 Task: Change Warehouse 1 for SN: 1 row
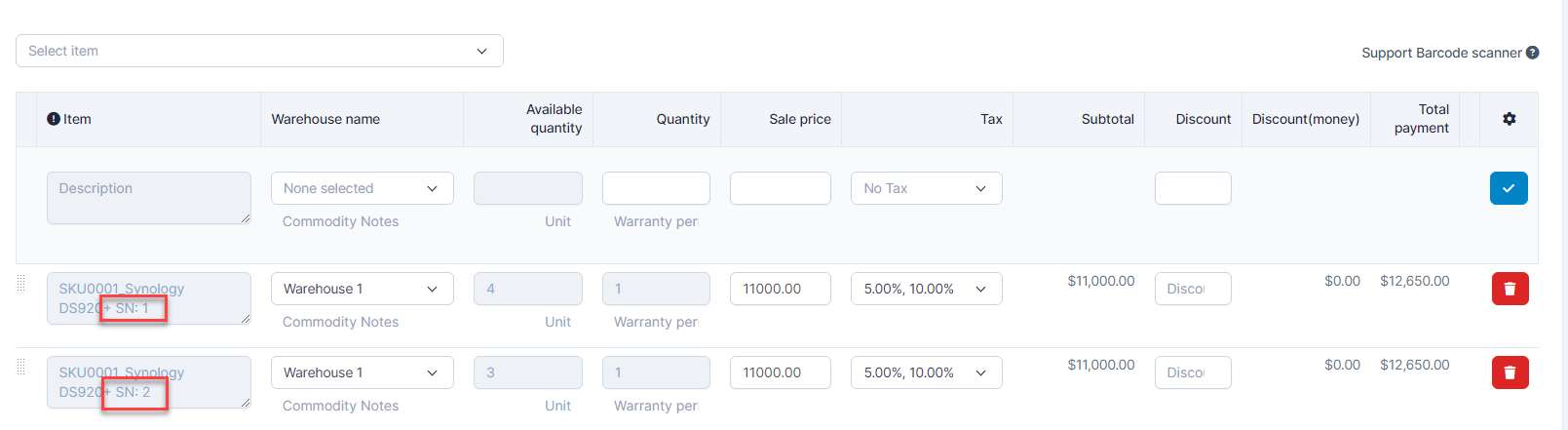(x=362, y=289)
